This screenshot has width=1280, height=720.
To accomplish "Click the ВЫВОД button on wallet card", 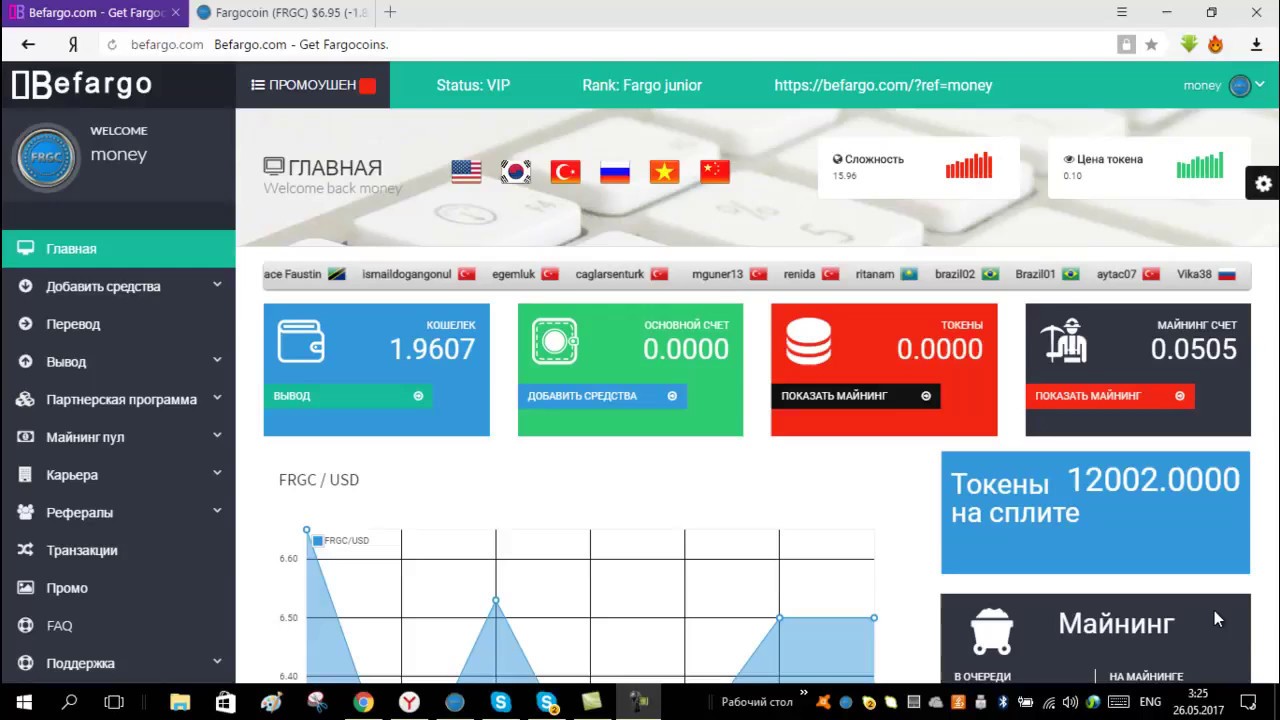I will (348, 396).
